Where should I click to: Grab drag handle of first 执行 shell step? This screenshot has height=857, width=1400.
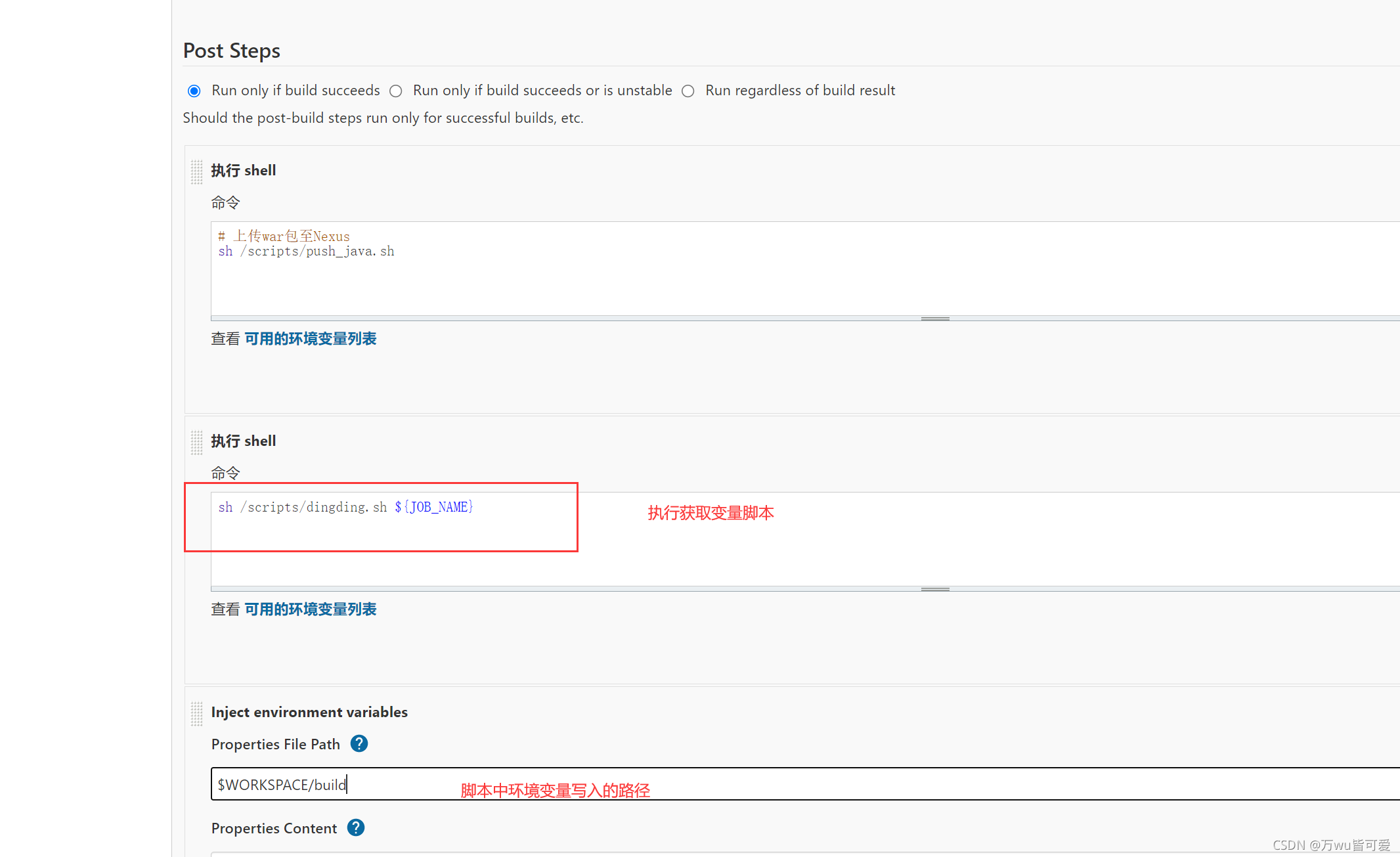tap(196, 171)
